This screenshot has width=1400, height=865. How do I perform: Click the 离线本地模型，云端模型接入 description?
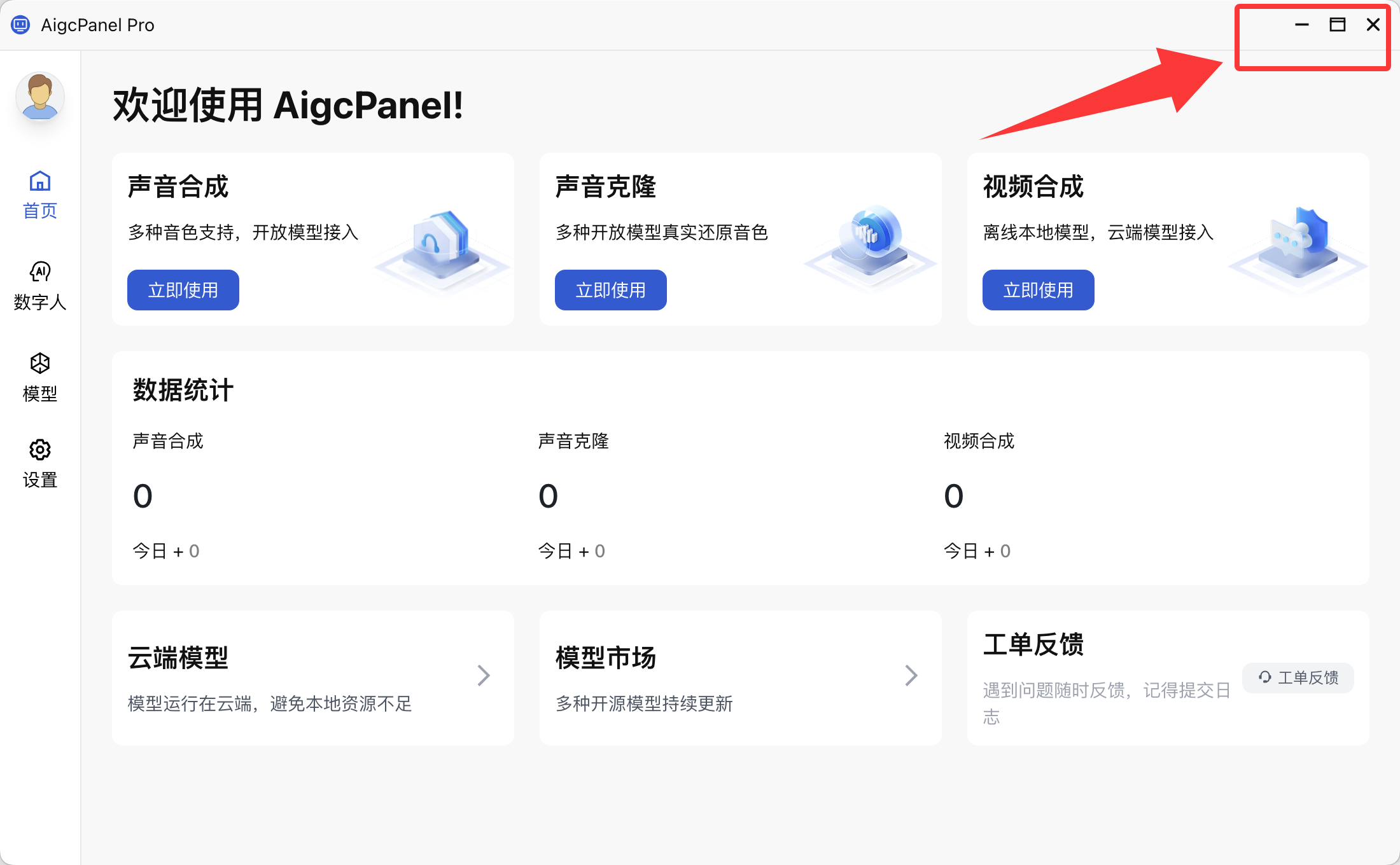[1098, 232]
